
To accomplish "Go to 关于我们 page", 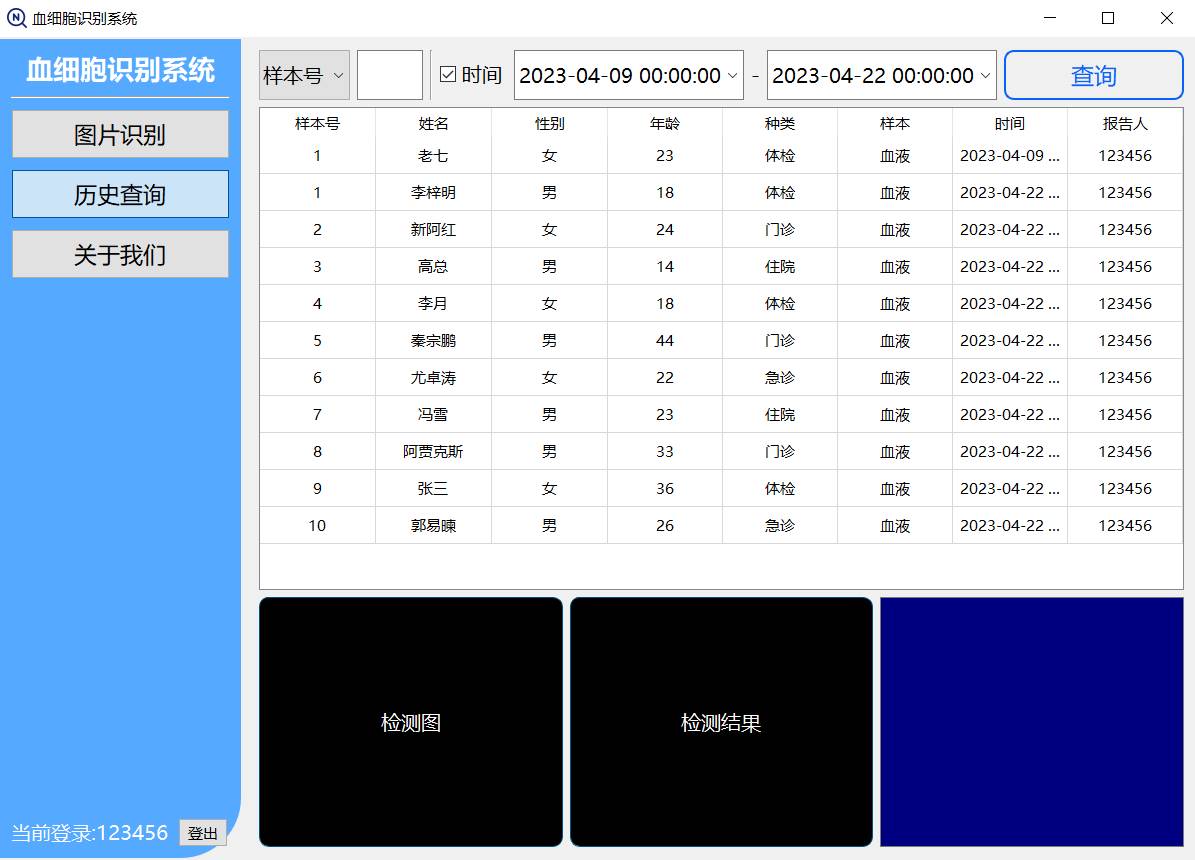I will (120, 254).
